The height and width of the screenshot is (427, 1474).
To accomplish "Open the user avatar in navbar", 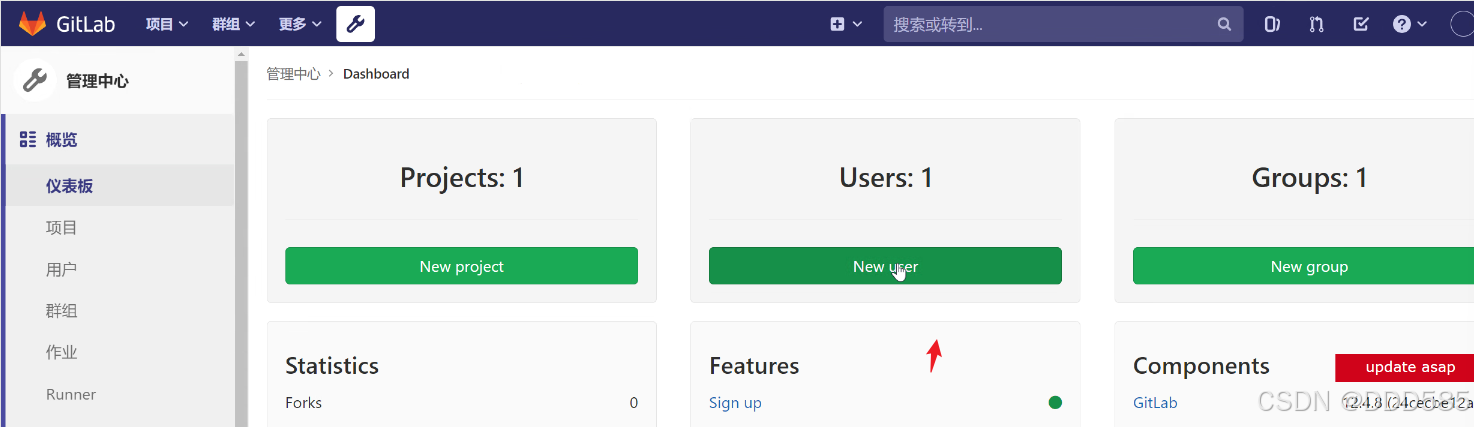I will [1462, 24].
